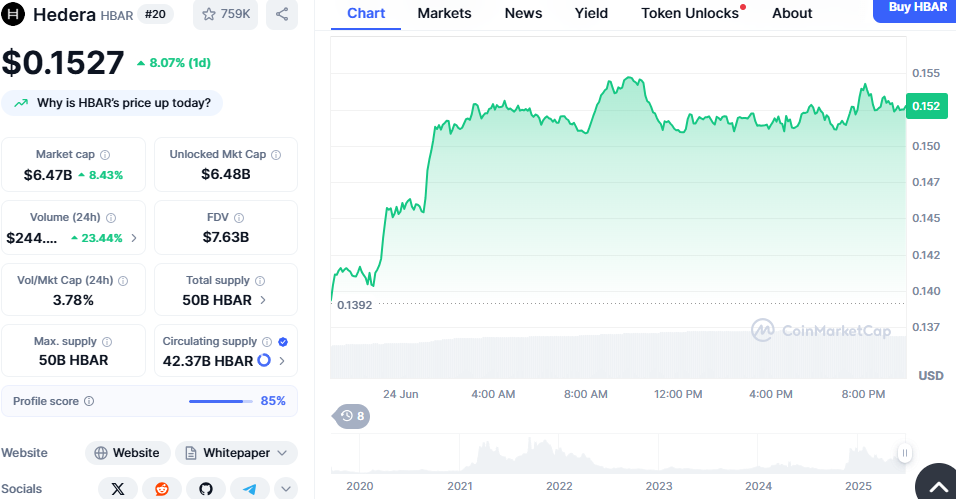Click the 8.07% (1d) change
The image size is (956, 499).
[174, 63]
